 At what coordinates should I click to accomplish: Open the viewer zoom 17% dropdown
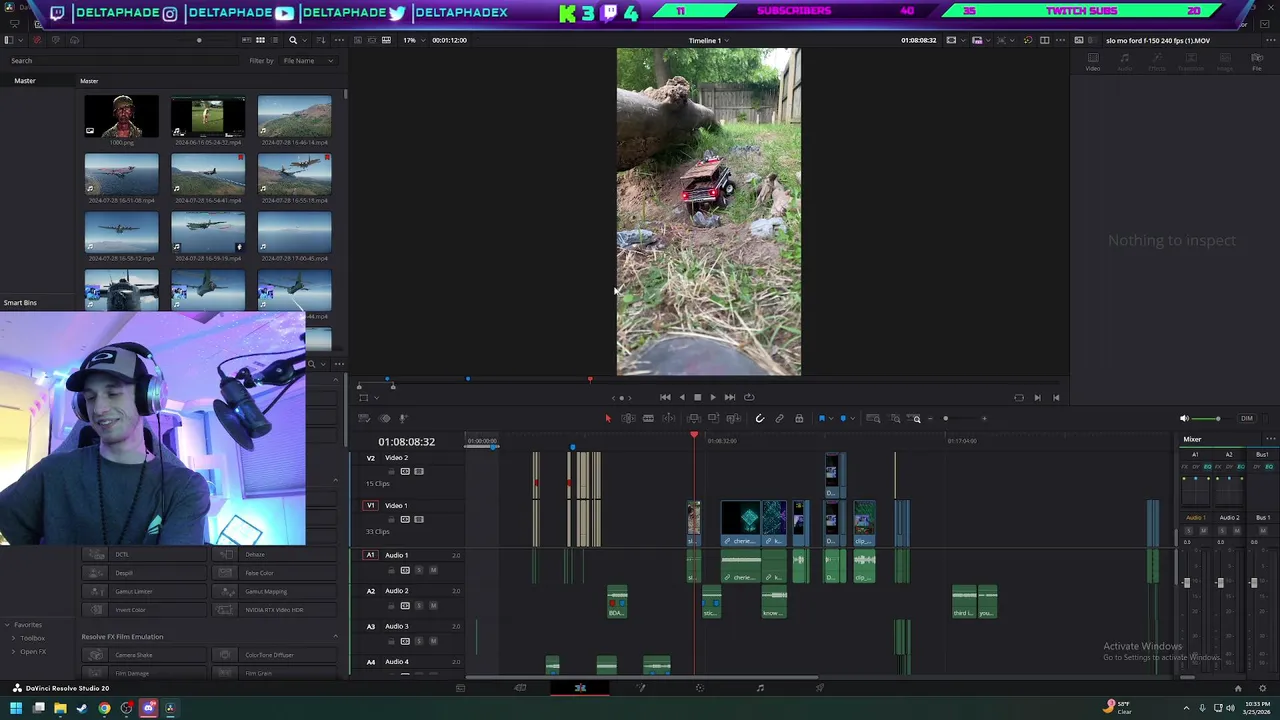click(412, 40)
